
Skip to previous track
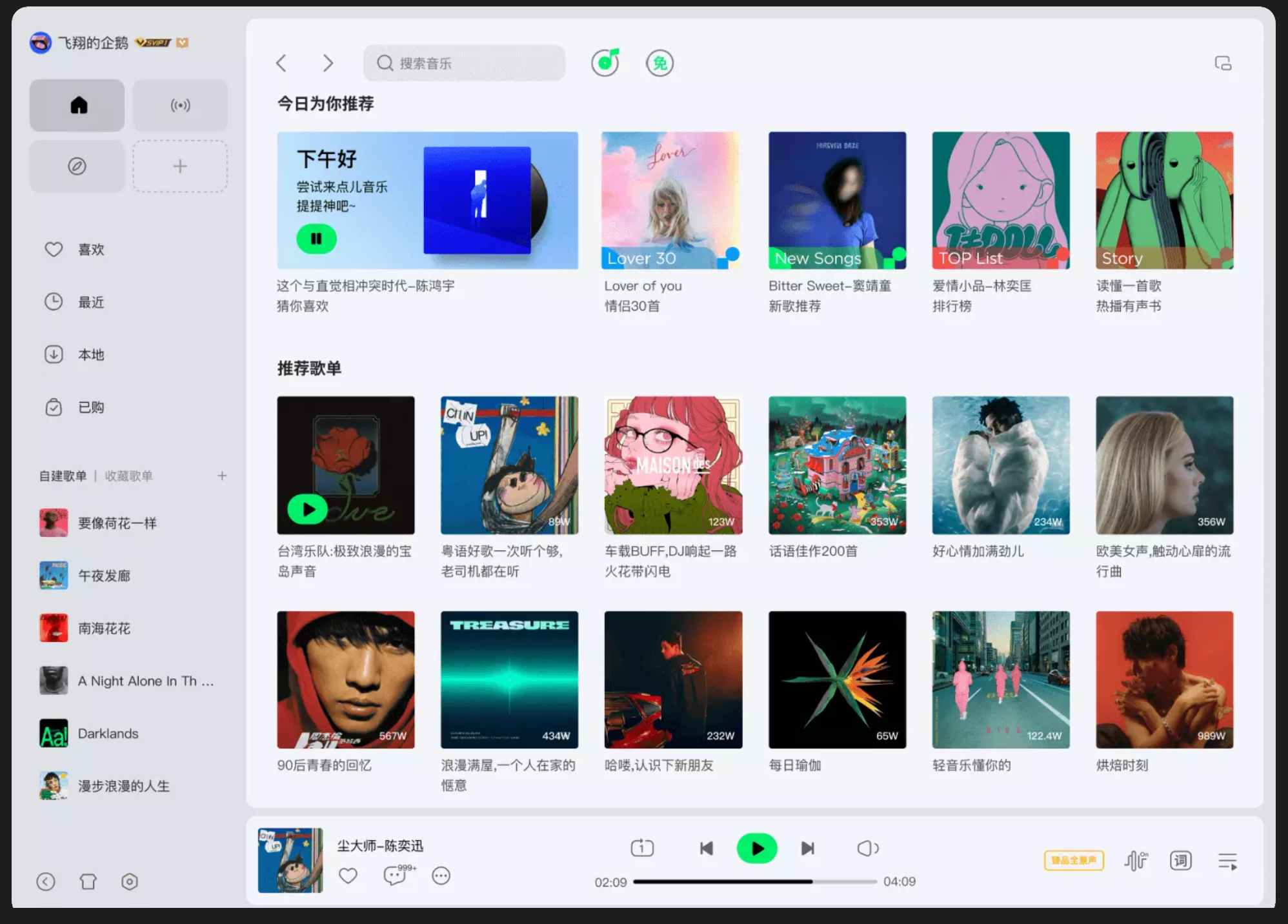coord(707,848)
